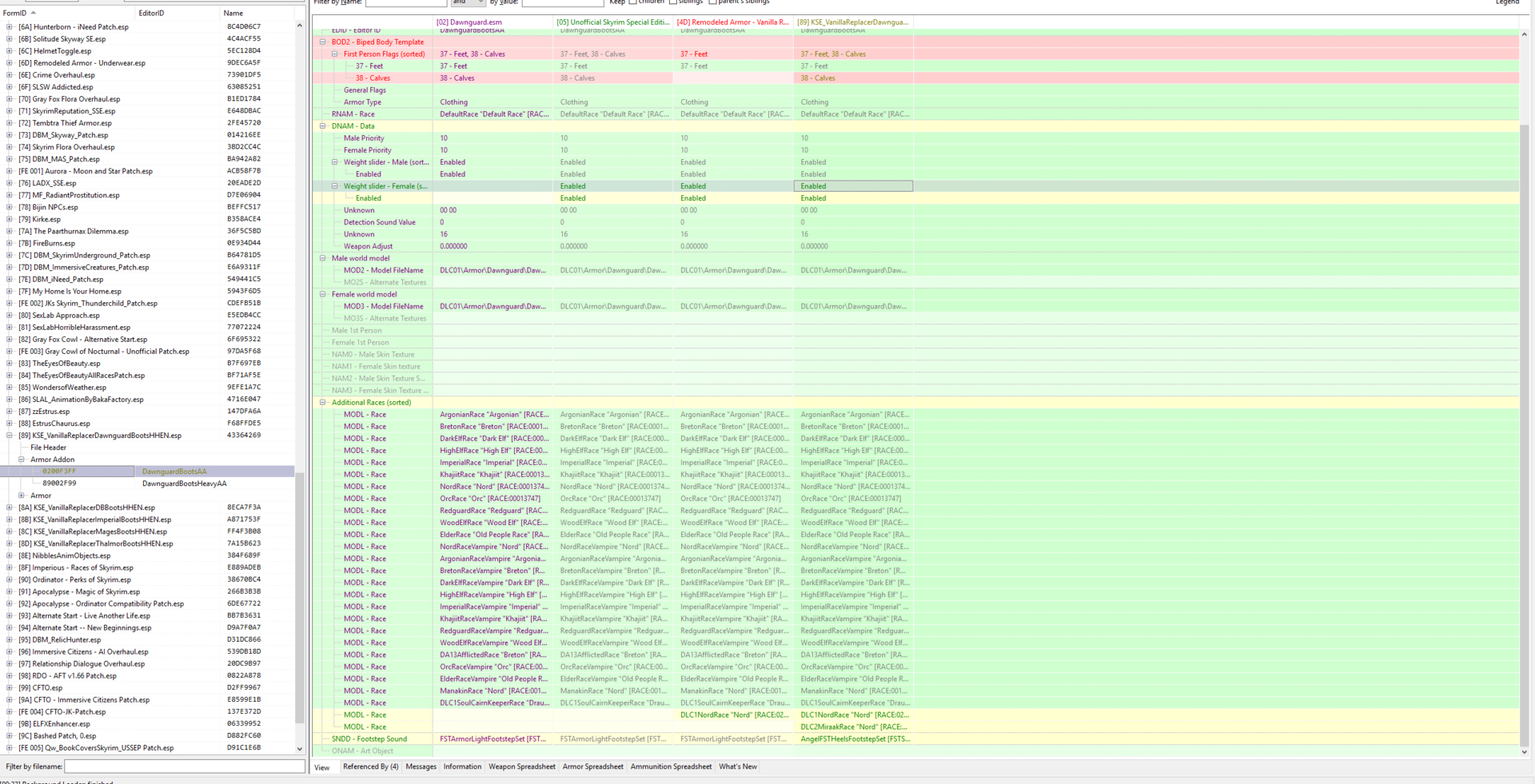Toggle the Keep siblings checkbox
This screenshot has width=1535, height=784.
pyautogui.click(x=673, y=2)
